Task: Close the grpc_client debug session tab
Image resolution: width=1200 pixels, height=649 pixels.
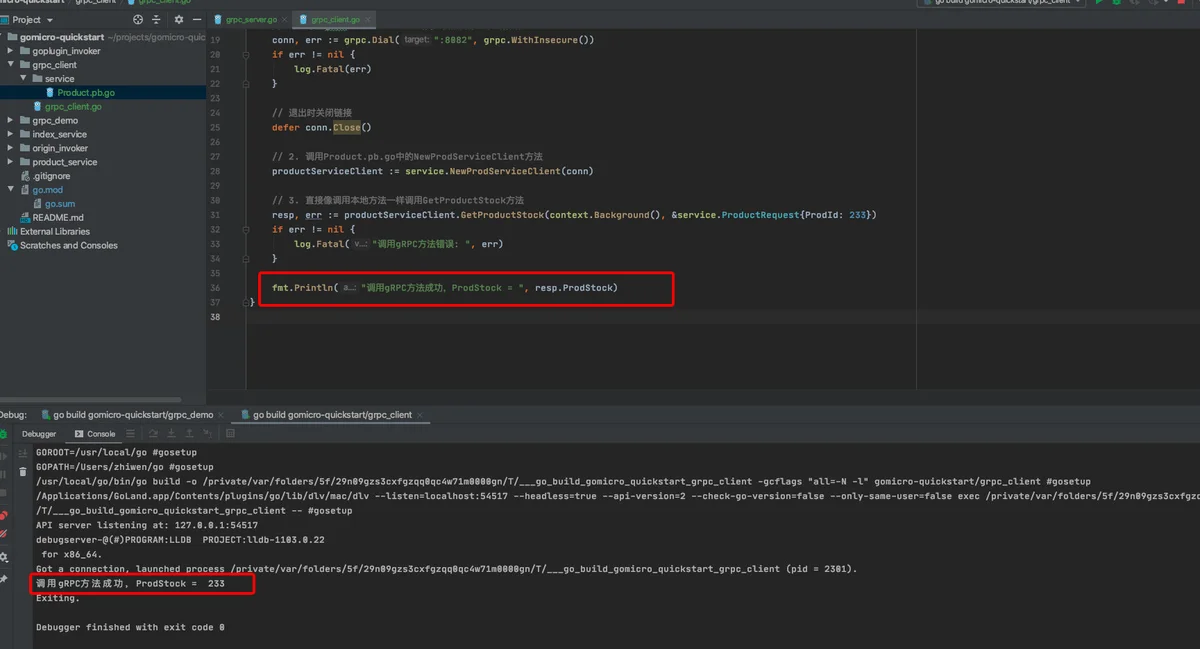Action: pos(421,414)
